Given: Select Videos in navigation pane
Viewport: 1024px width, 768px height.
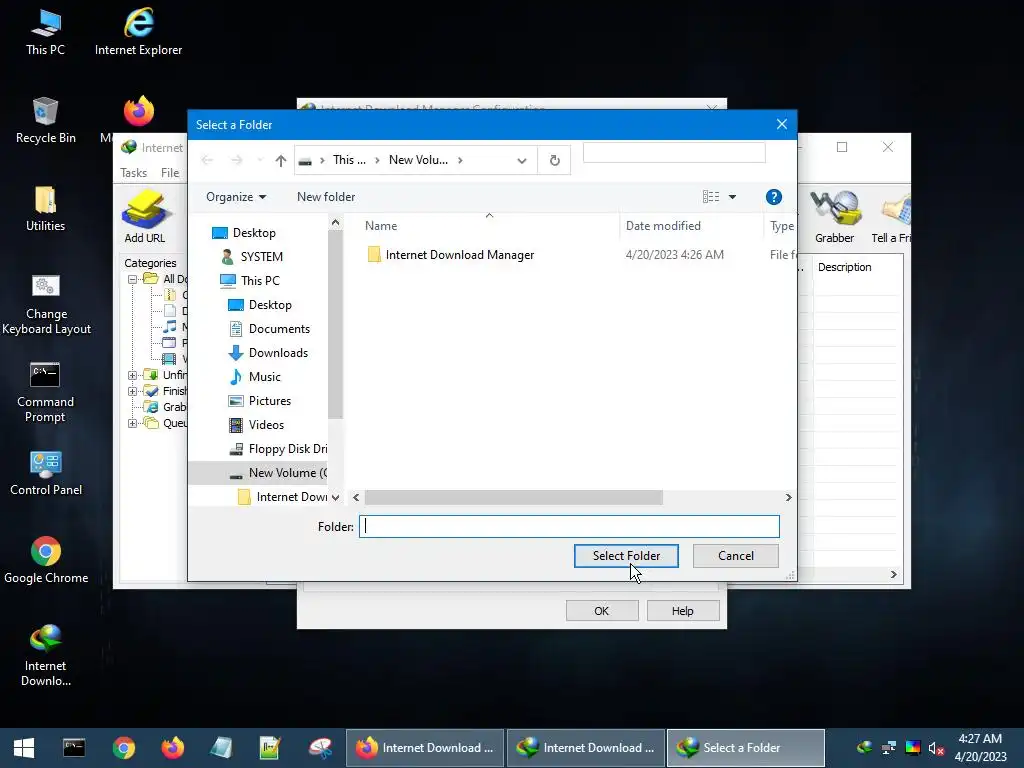Looking at the screenshot, I should (x=256, y=425).
